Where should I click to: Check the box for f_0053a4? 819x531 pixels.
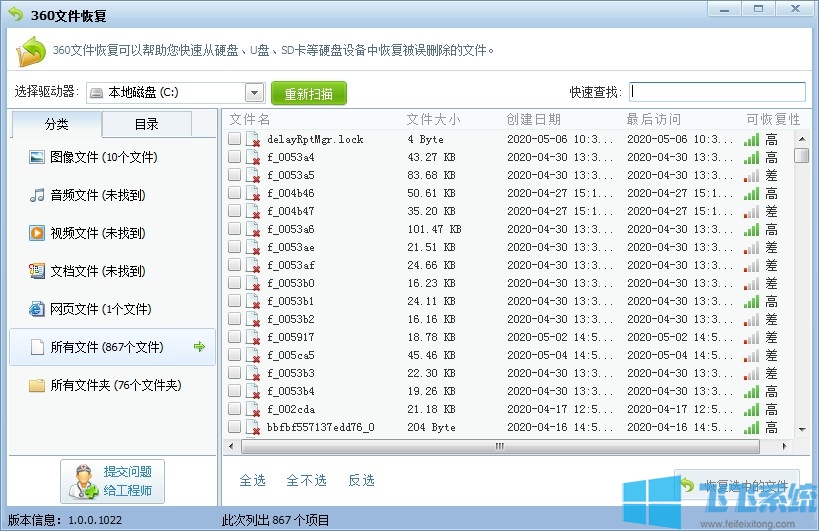coord(235,156)
